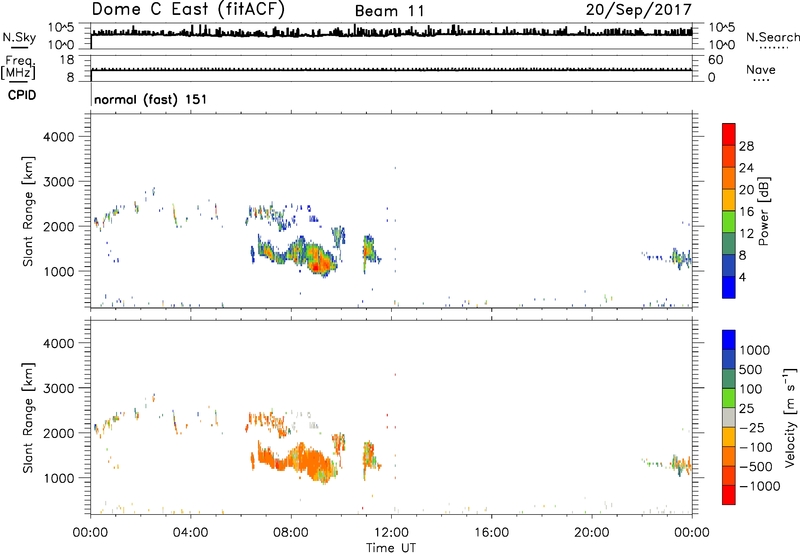Click the '08:00' time axis label
800x554 pixels.
click(291, 533)
